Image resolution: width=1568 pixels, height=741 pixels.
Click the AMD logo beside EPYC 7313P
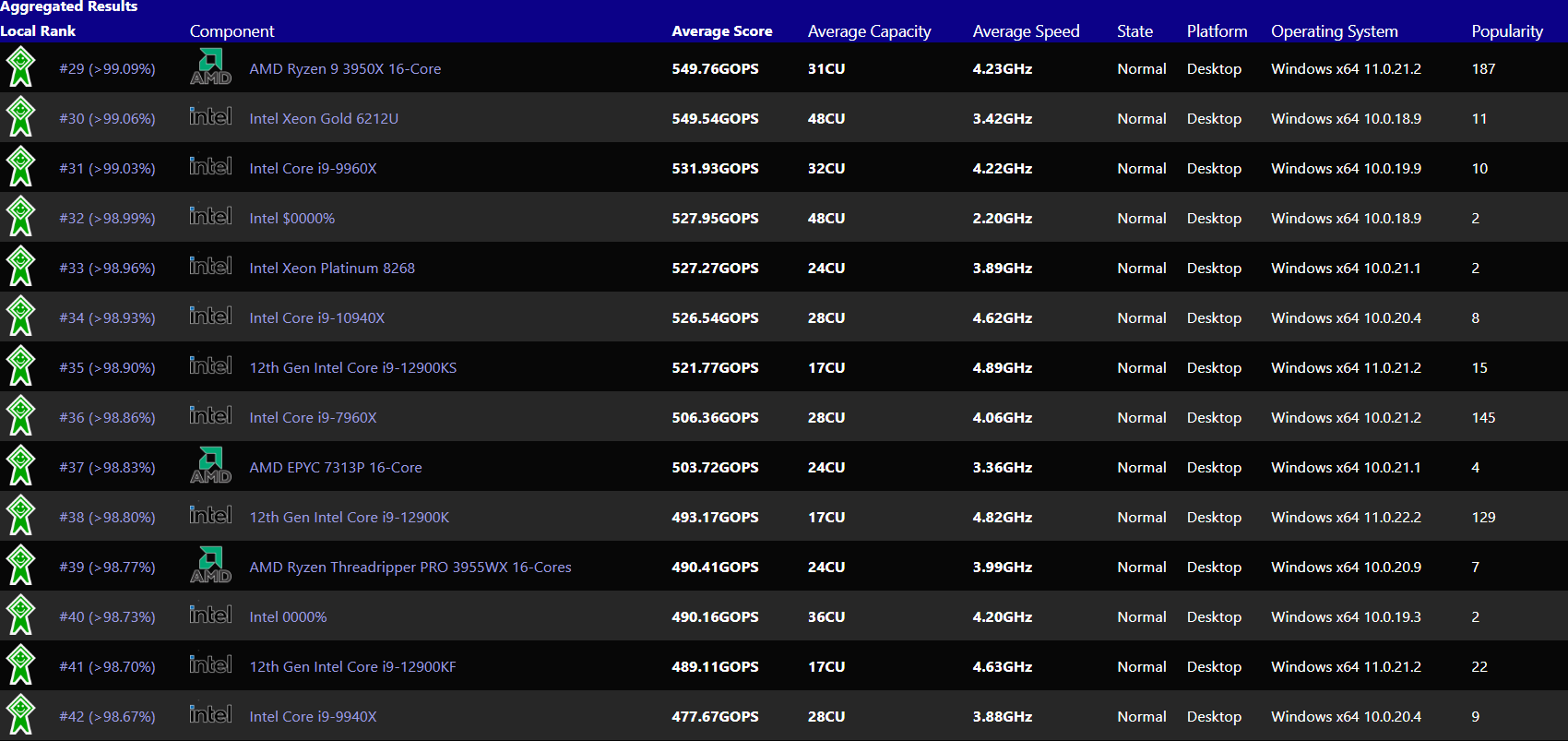pyautogui.click(x=210, y=466)
